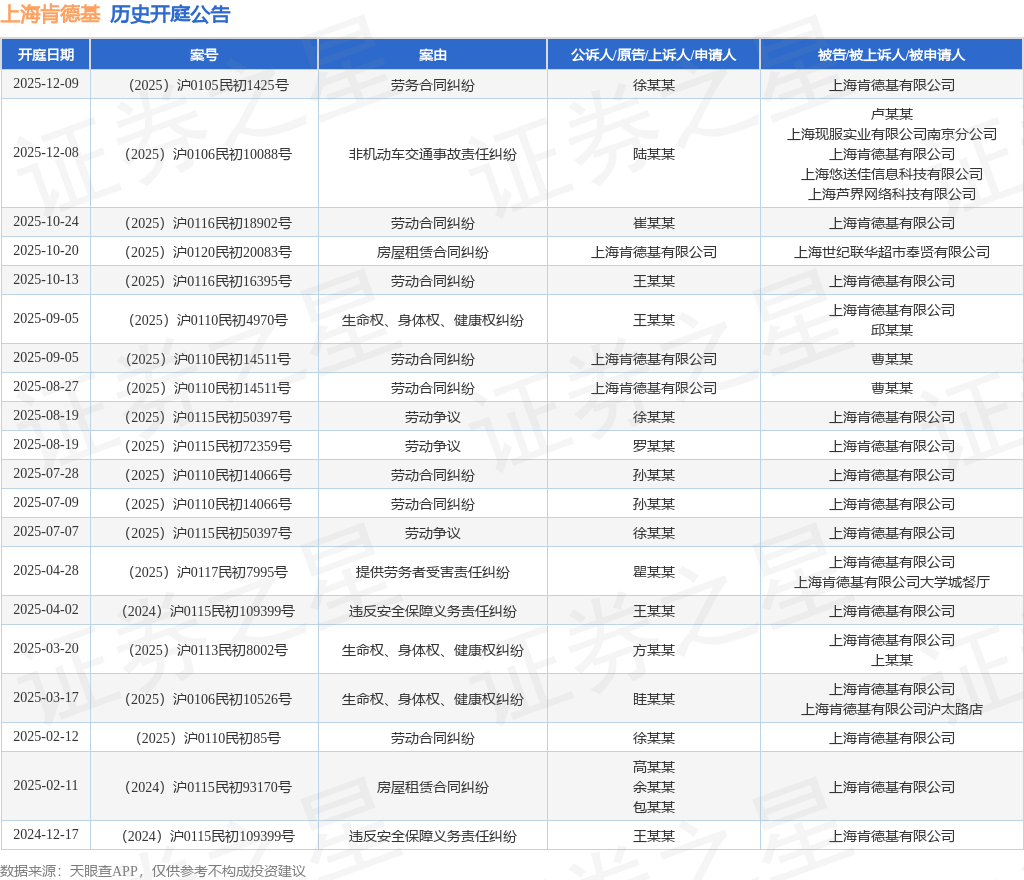The image size is (1024, 880).
Task: Click plaintiff 方某某
Action: [x=654, y=650]
